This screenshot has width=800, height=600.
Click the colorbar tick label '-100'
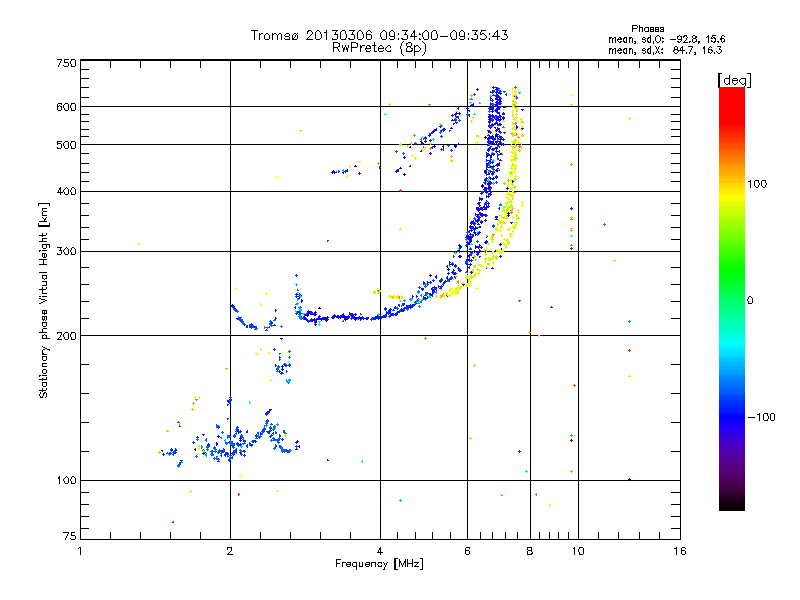761,417
